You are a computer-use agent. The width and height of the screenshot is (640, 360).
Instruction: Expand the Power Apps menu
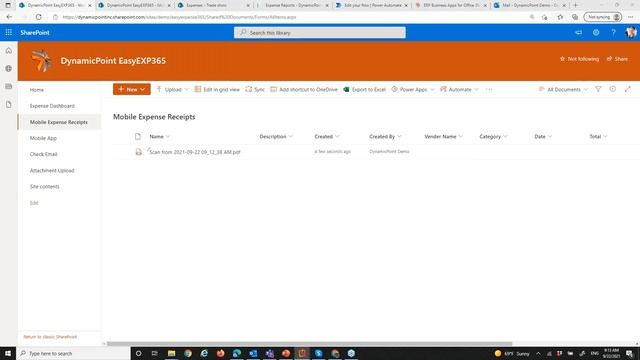413,89
